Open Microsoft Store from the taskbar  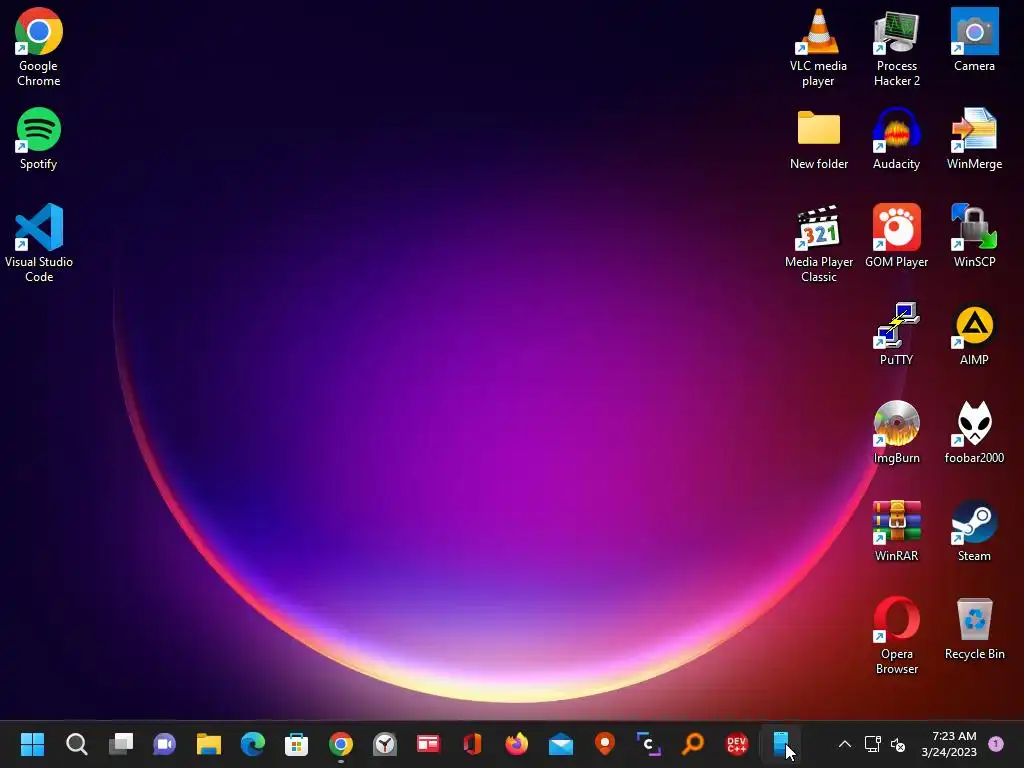pos(296,744)
